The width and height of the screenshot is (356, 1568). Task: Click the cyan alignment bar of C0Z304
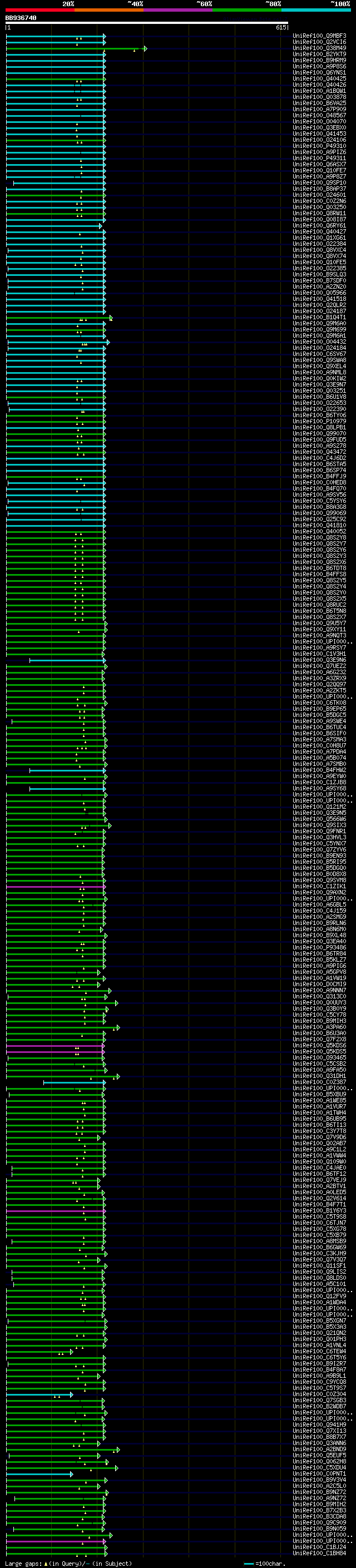click(x=39, y=1395)
